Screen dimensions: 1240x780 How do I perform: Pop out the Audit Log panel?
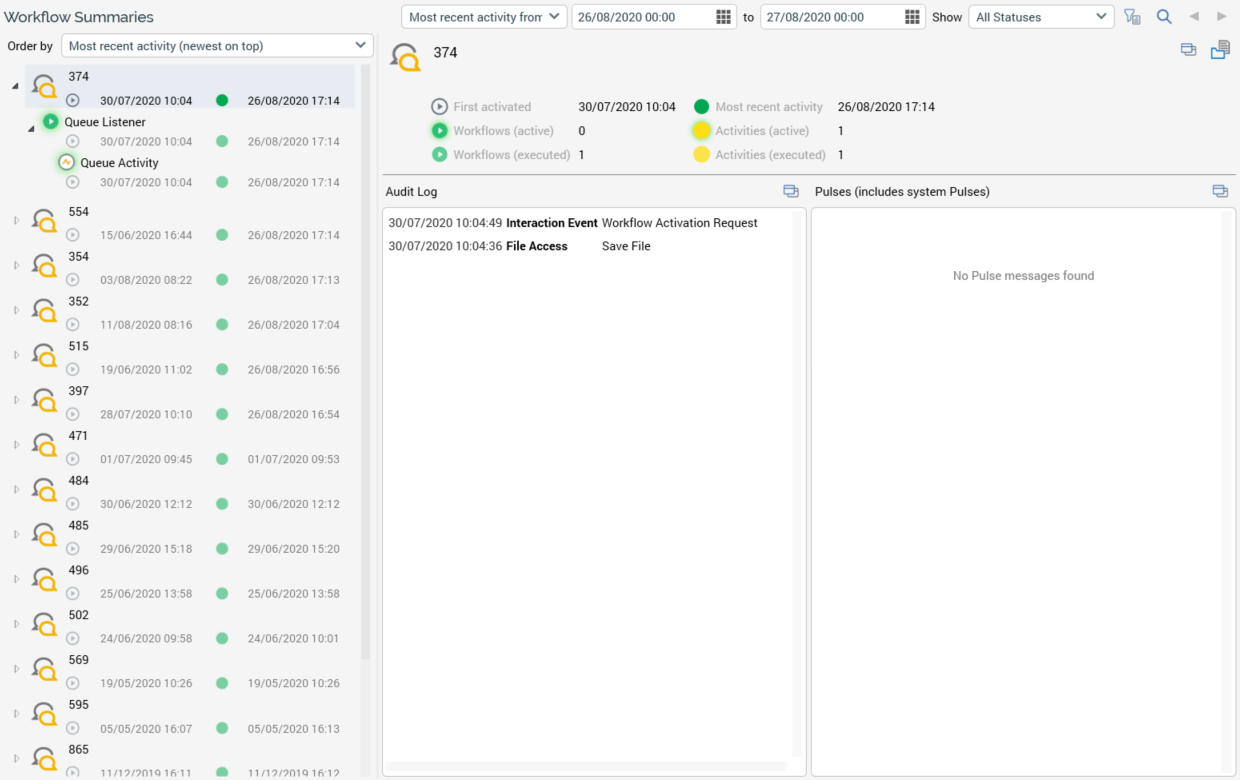(x=791, y=191)
